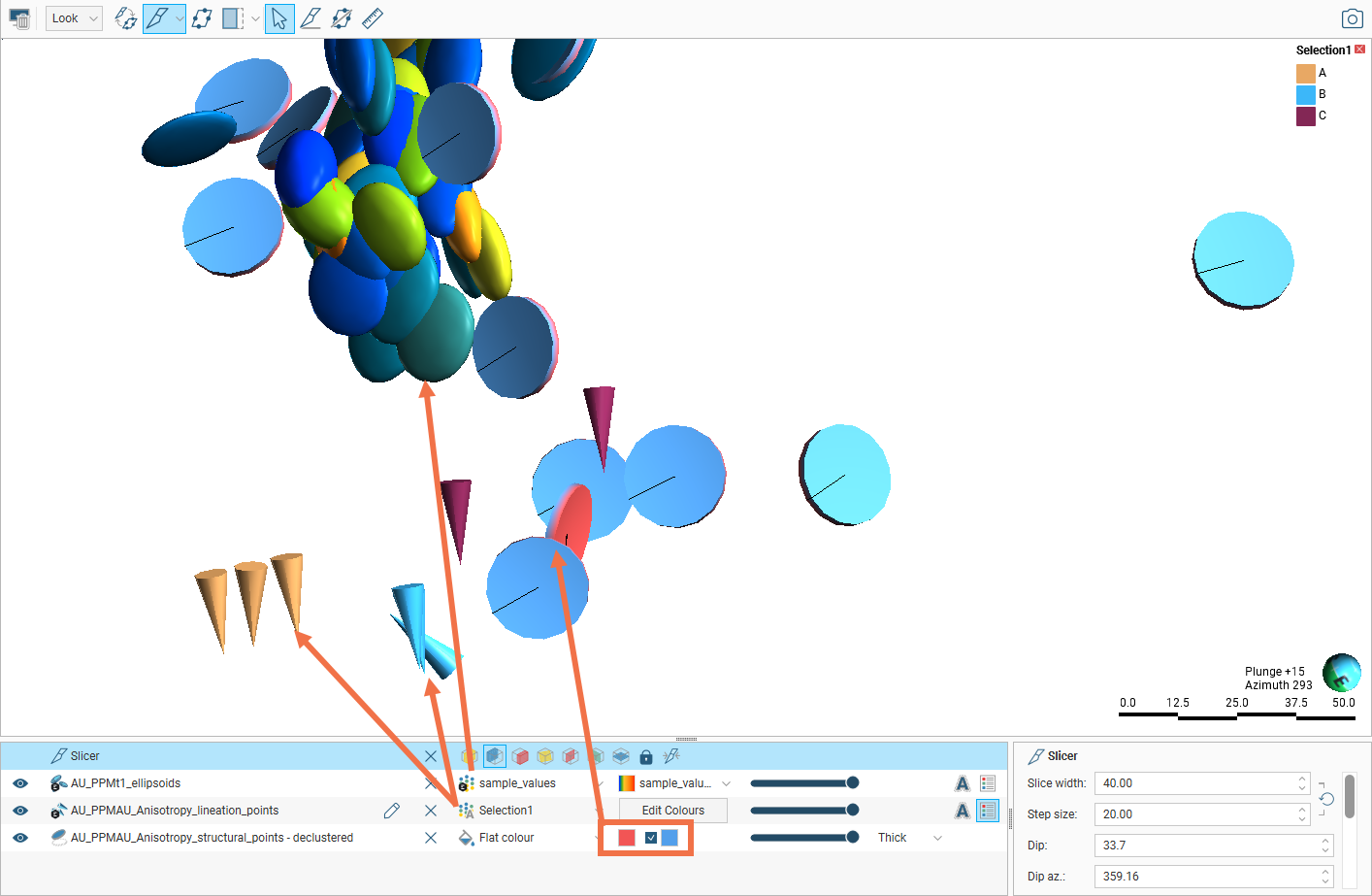This screenshot has height=896, width=1372.
Task: Click the Slicer tab label in shape list
Action: pos(84,755)
